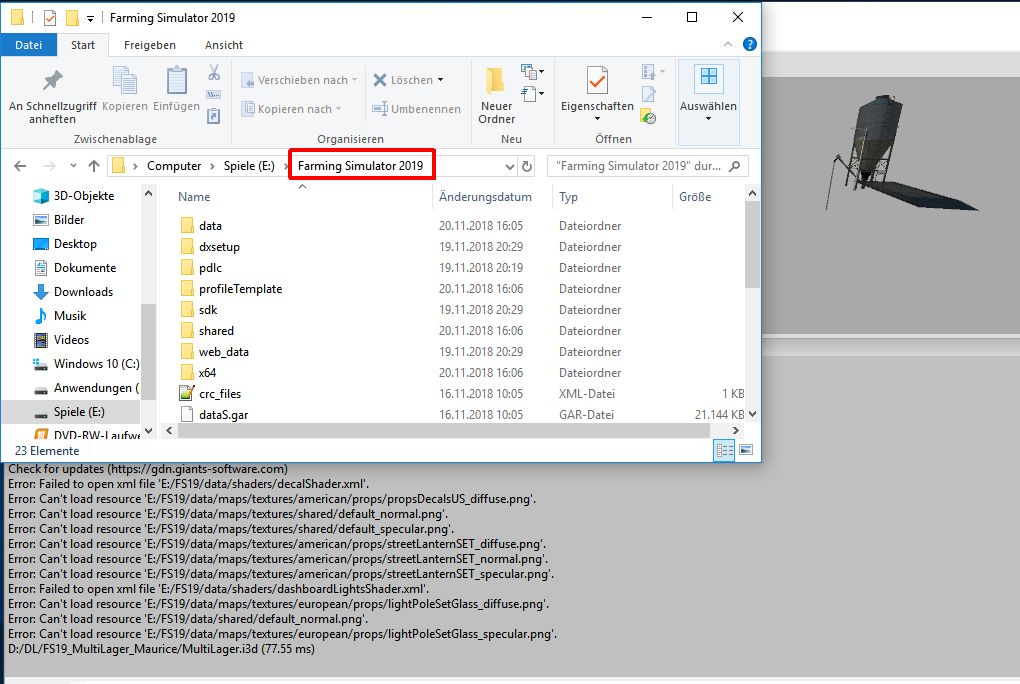
Task: Switch to details view layout
Action: click(x=724, y=450)
